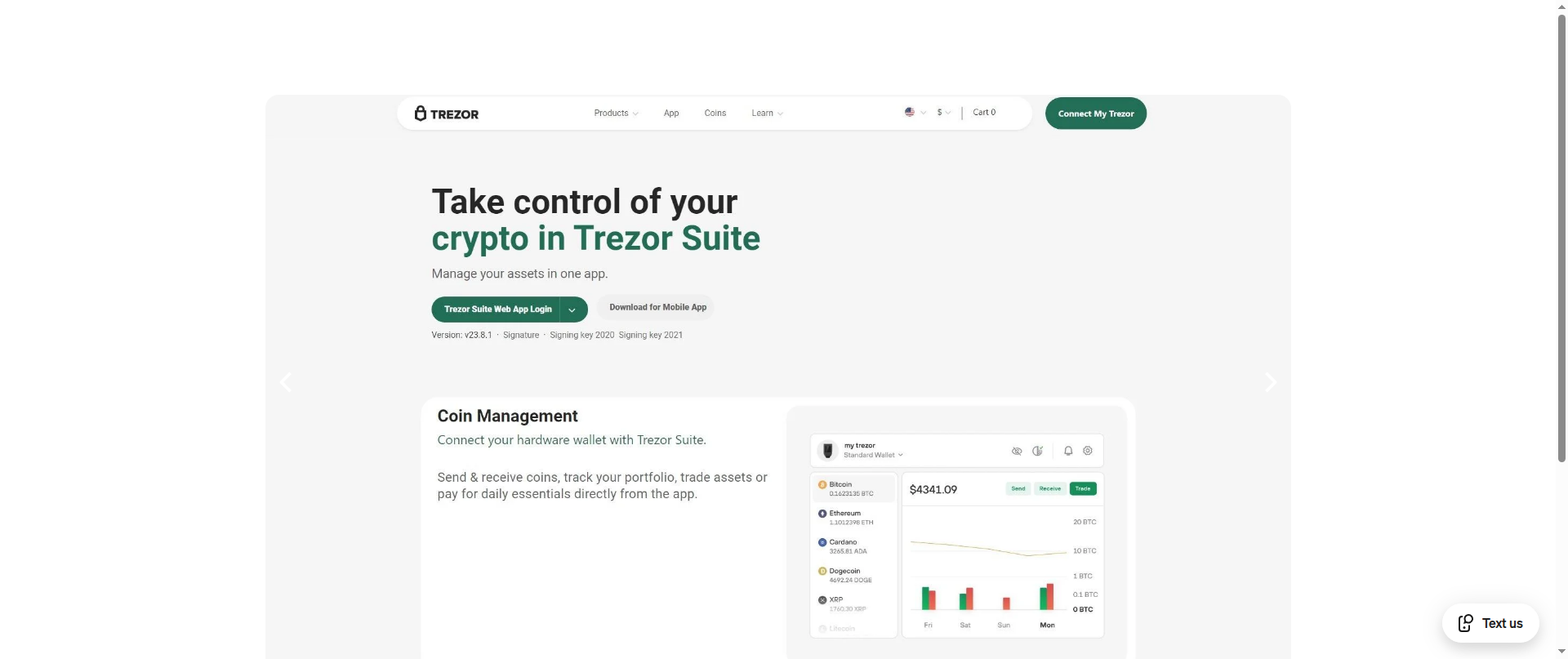Advance to the next carousel slide
The height and width of the screenshot is (659, 1568).
pos(1270,382)
